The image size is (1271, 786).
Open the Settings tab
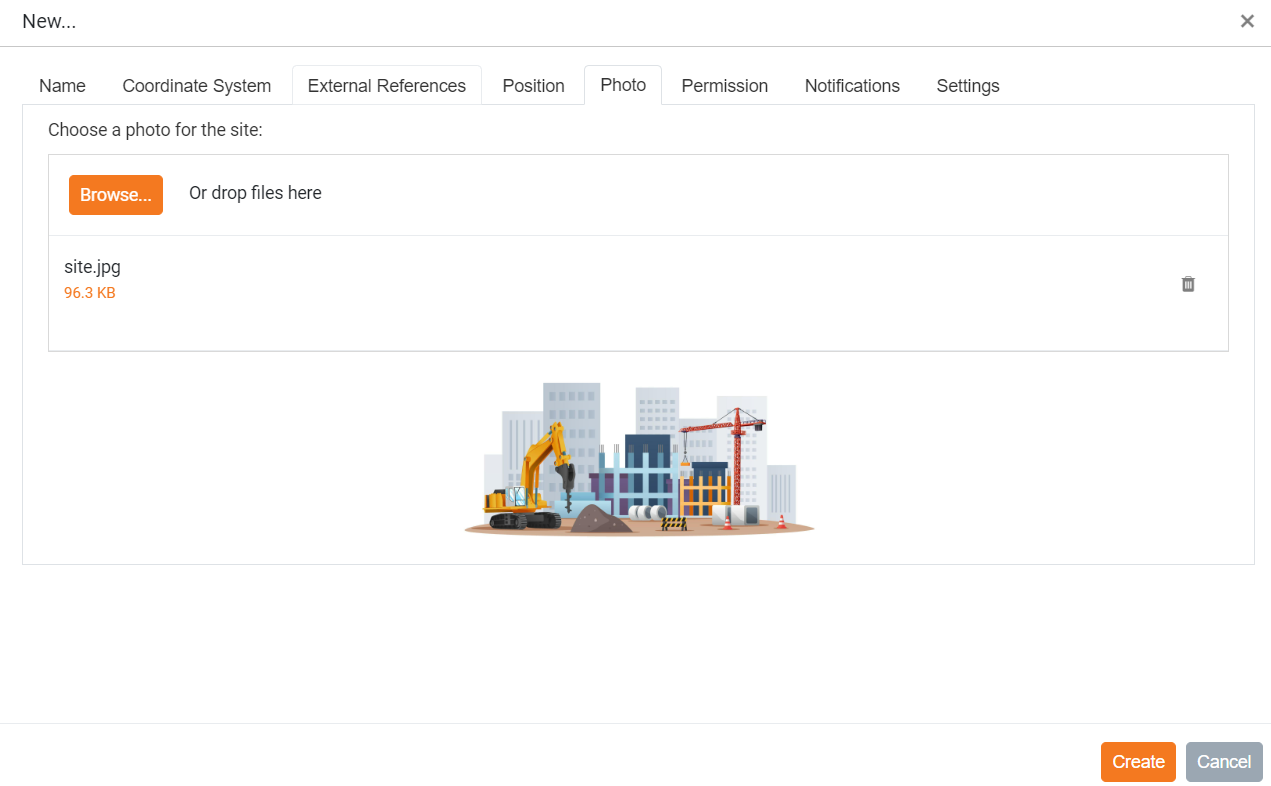967,86
